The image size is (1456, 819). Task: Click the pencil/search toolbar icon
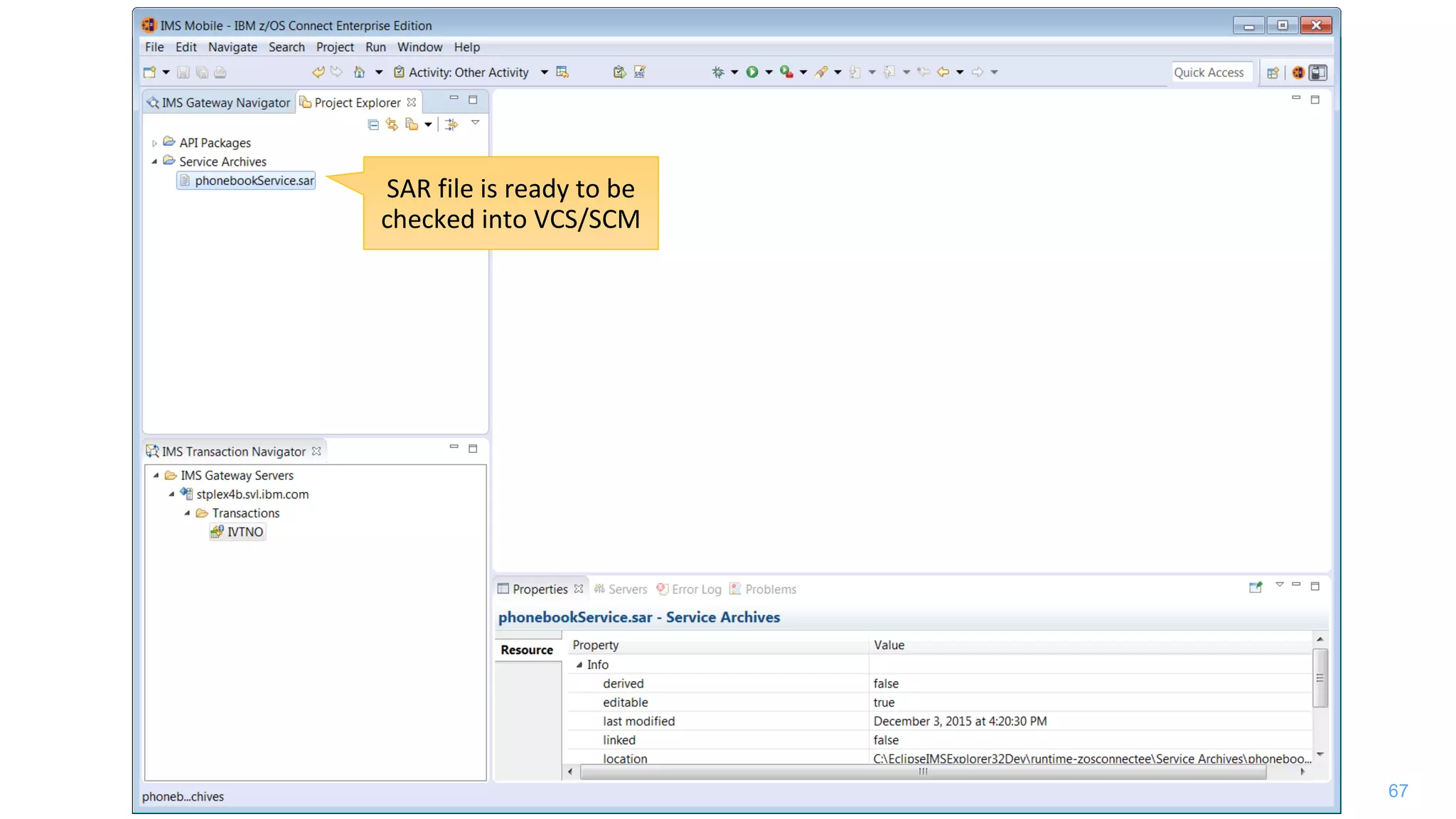[x=821, y=72]
